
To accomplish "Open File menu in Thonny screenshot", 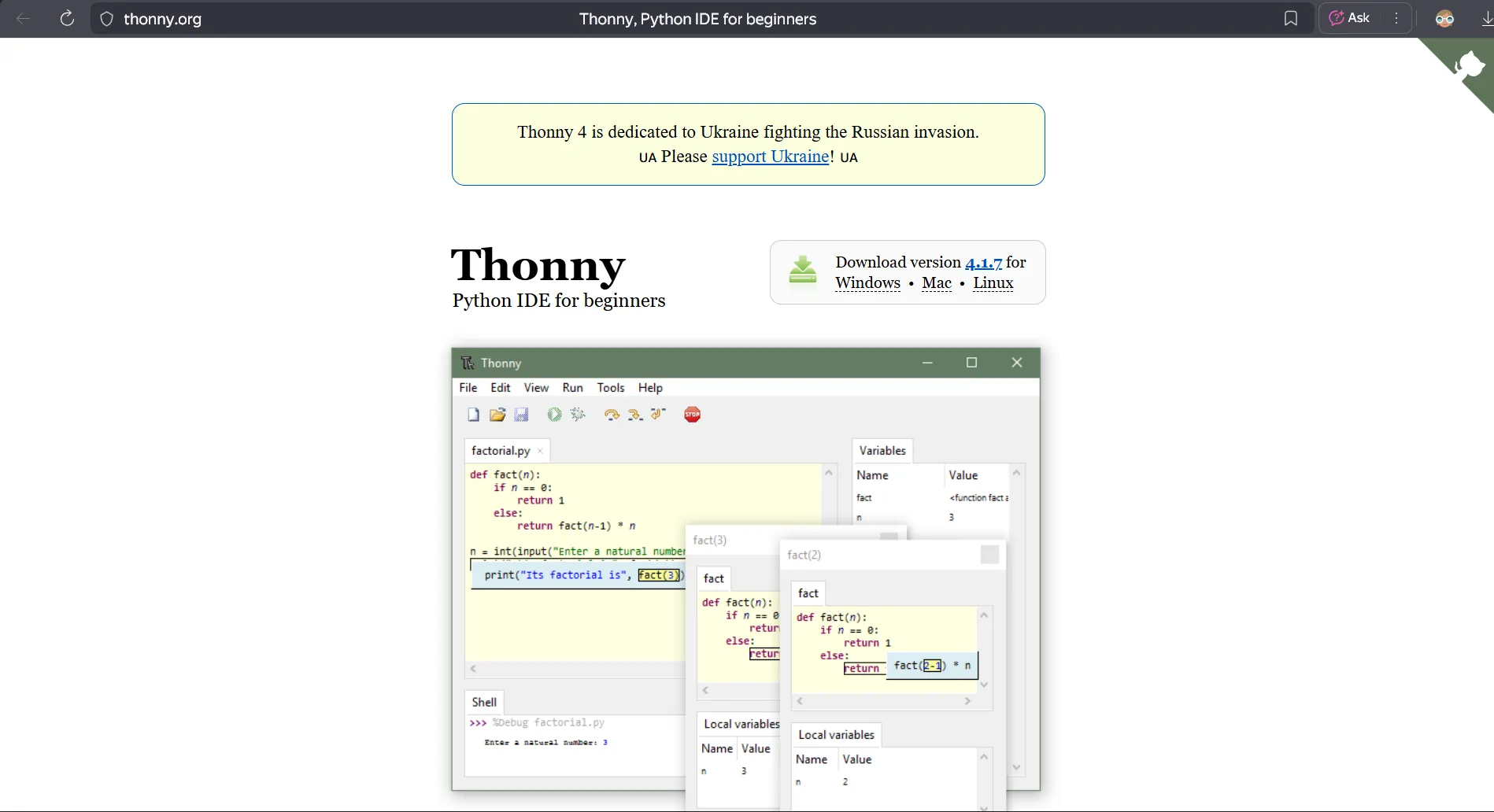I will tap(468, 388).
